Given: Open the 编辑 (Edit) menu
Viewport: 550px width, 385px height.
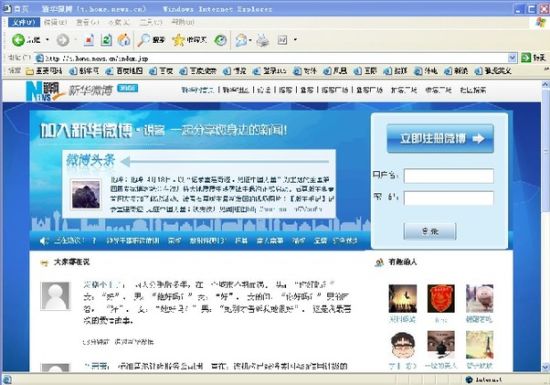Looking at the screenshot, I should coord(55,22).
